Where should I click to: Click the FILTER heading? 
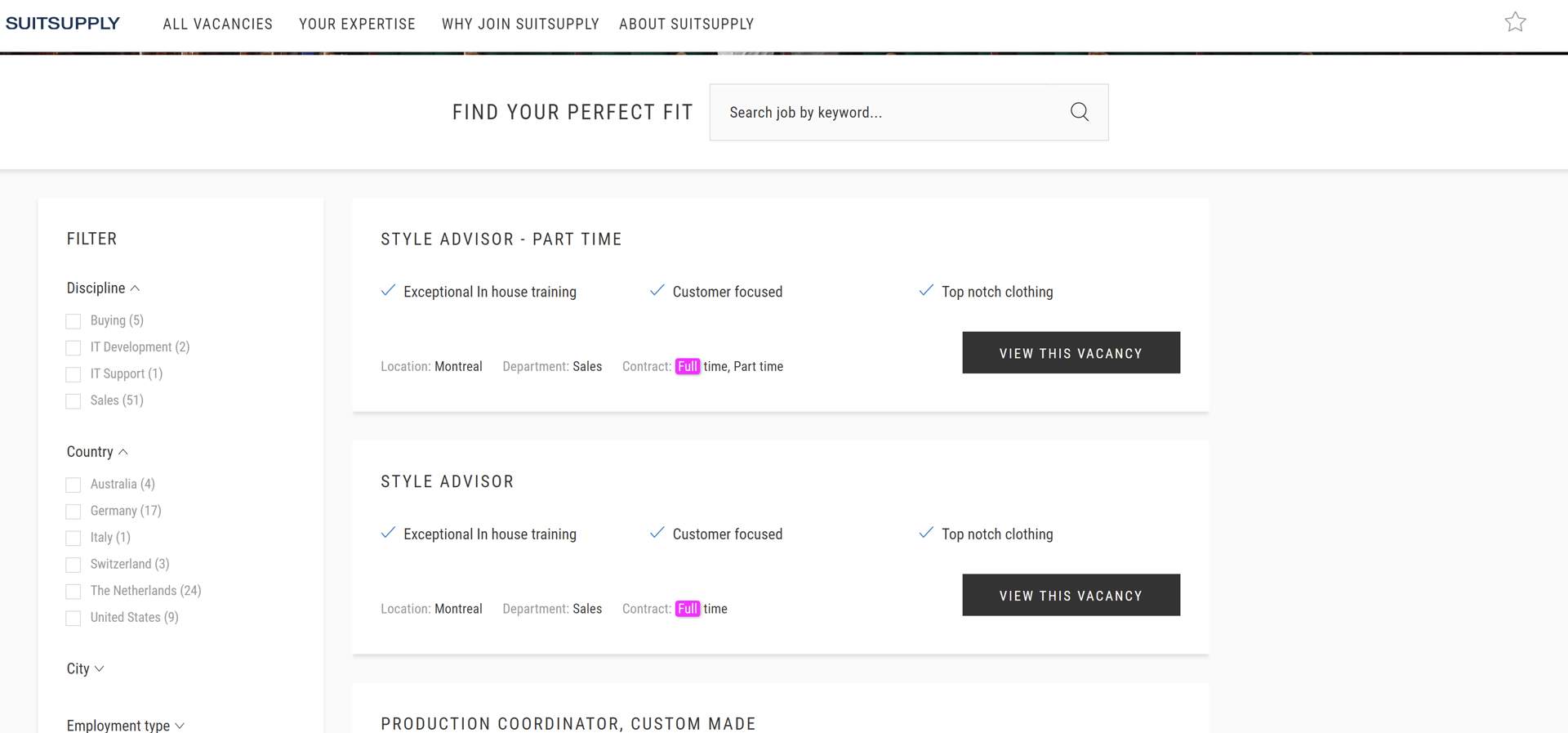pos(92,239)
